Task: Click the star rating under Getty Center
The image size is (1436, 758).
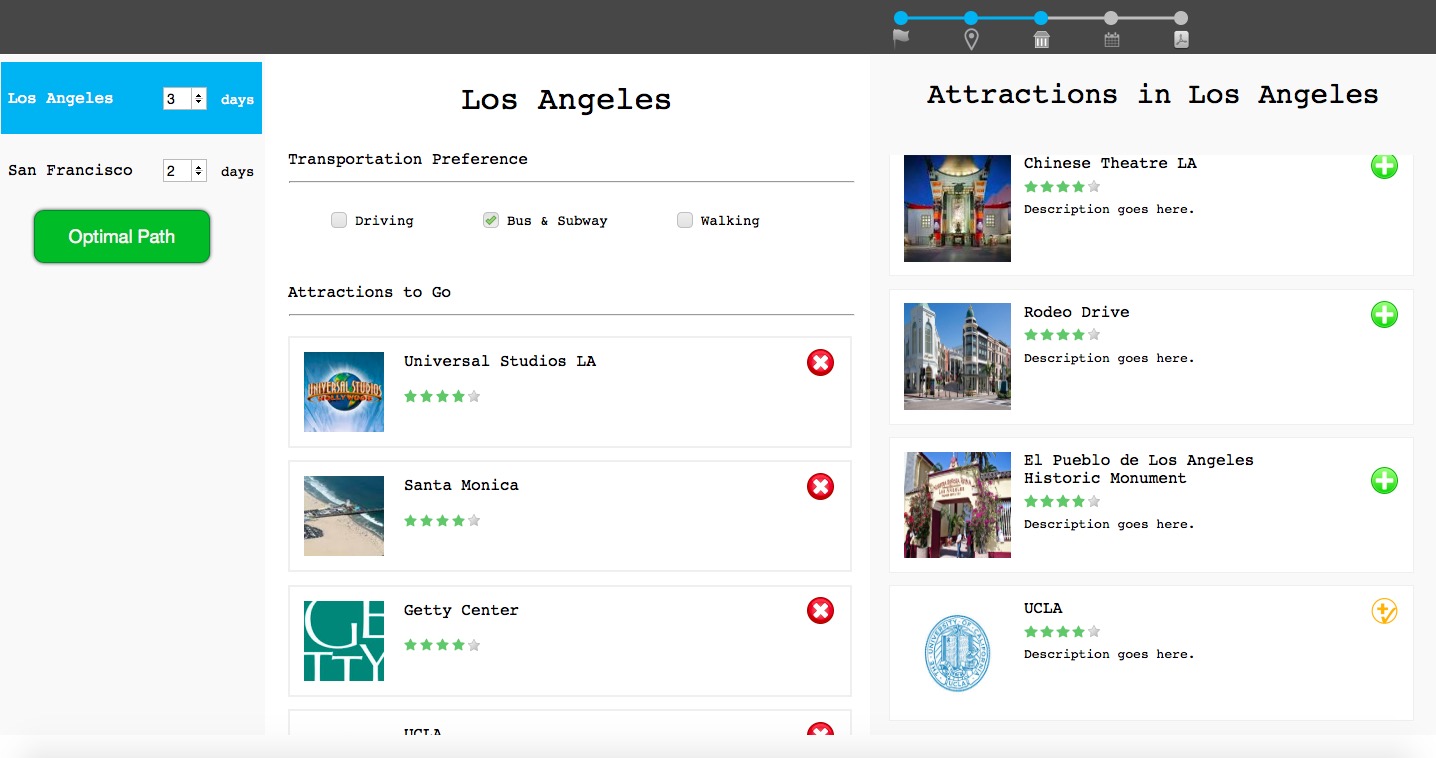Action: point(442,645)
